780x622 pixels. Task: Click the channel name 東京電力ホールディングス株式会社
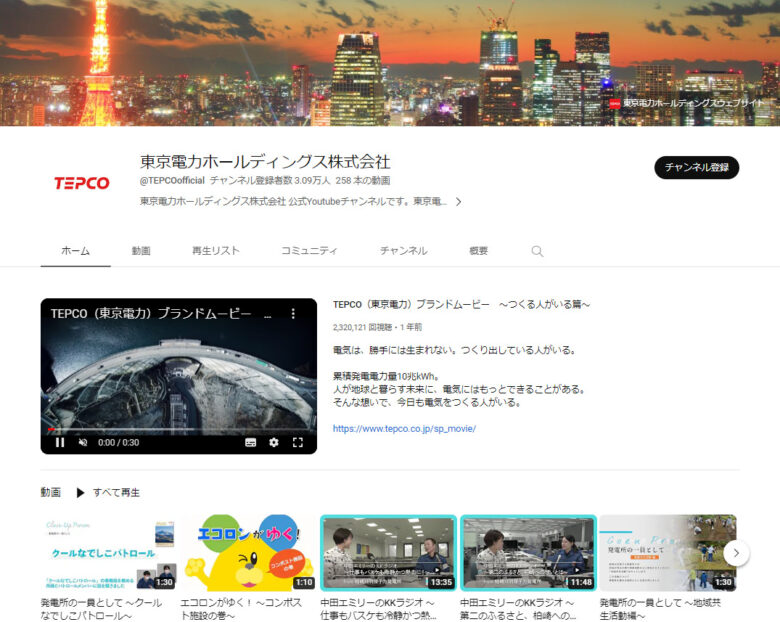pos(265,162)
